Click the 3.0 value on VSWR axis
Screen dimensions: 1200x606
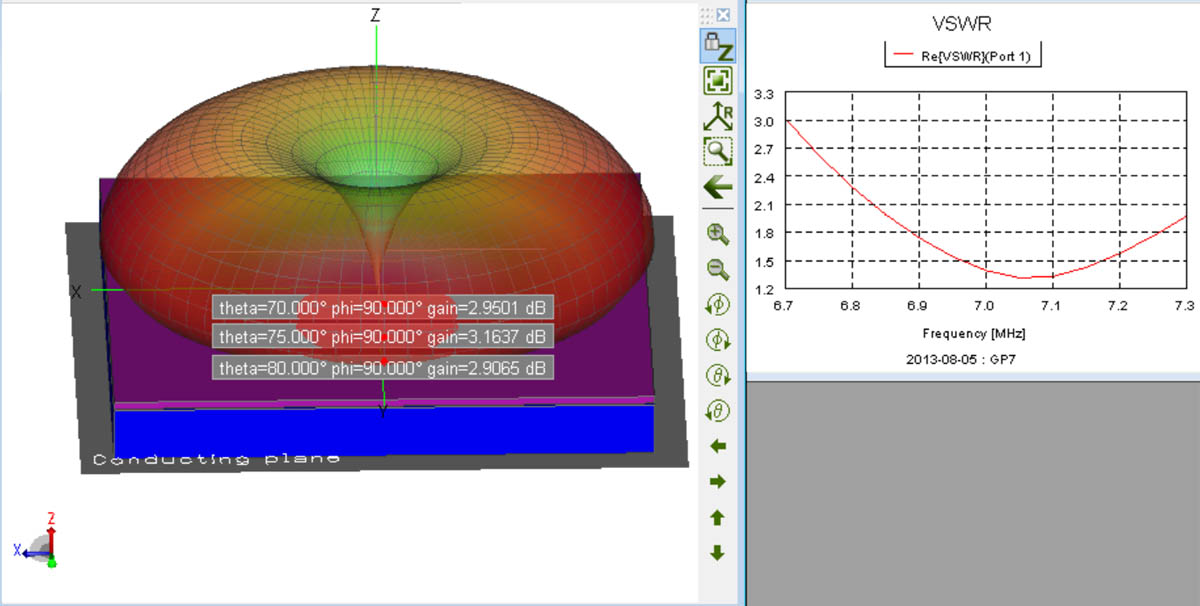pyautogui.click(x=764, y=120)
